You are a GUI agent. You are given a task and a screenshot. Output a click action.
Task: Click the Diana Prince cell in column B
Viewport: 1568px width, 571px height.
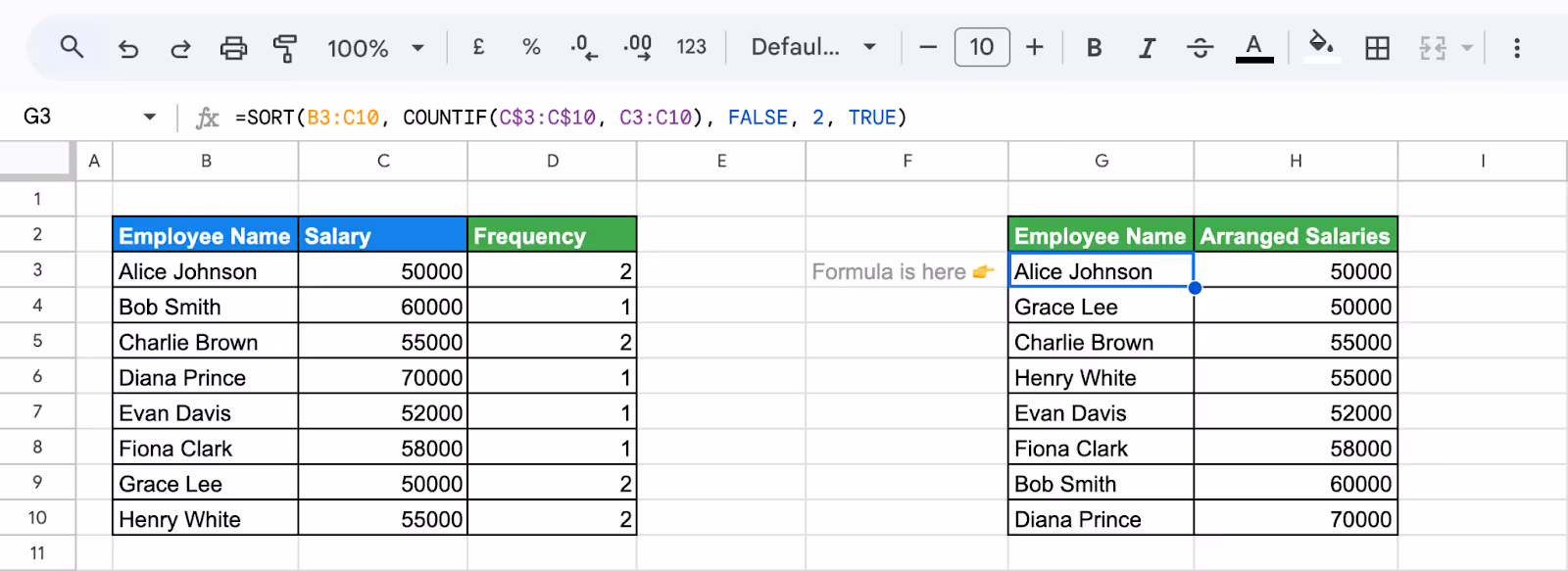(x=206, y=377)
